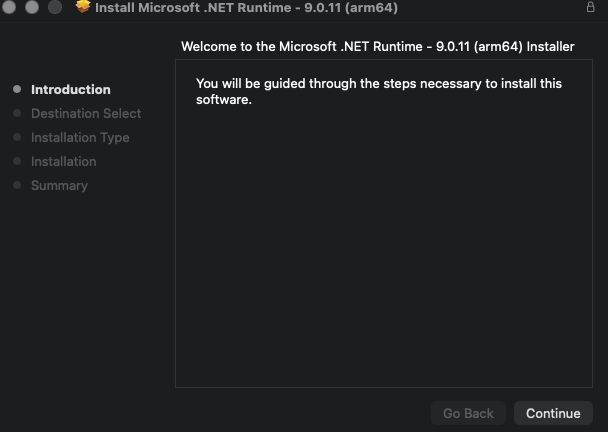This screenshot has height=432, width=608.
Task: Open the Installation Type step
Action: point(80,137)
